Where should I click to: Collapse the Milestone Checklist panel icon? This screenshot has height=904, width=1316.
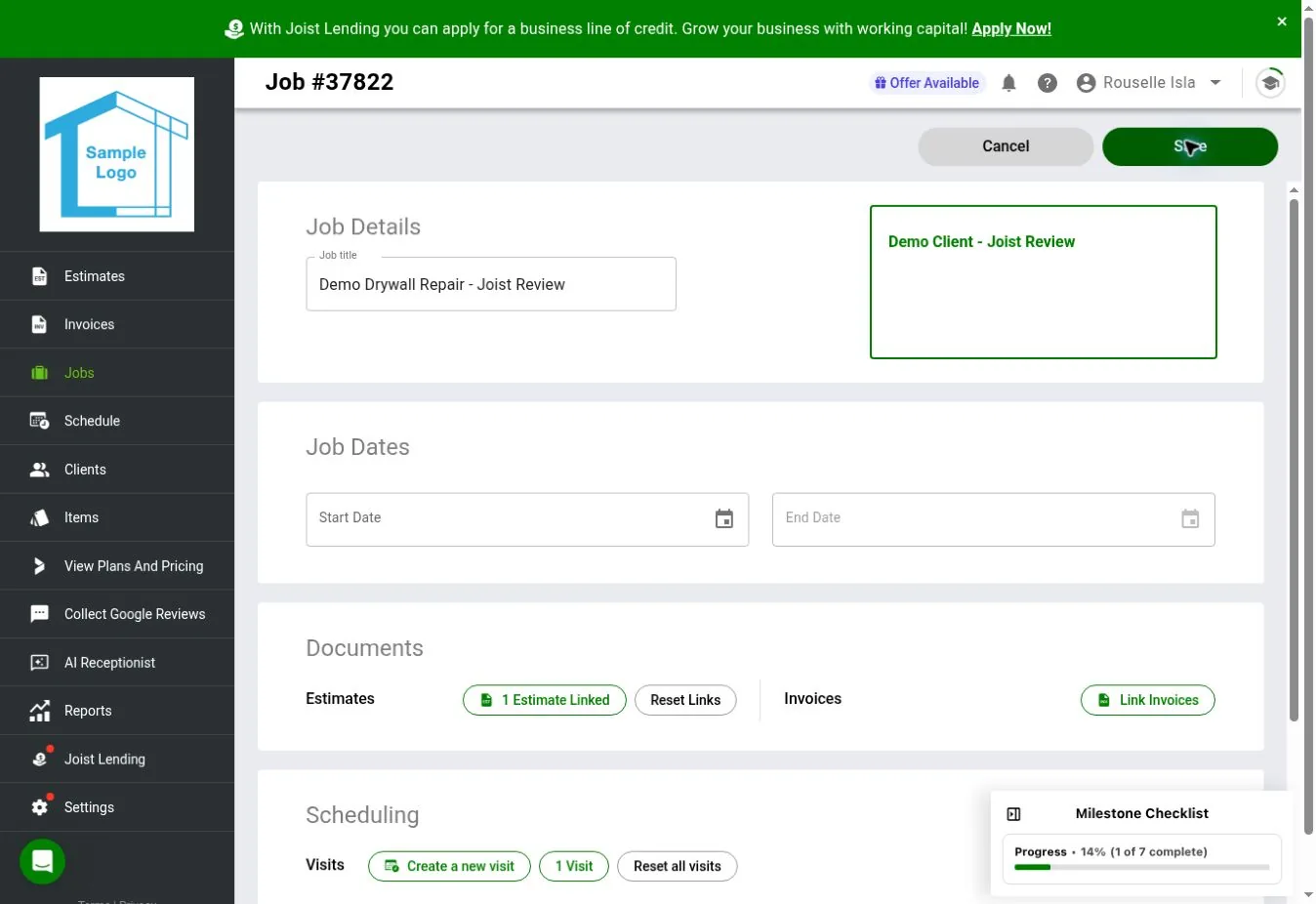tap(1013, 814)
